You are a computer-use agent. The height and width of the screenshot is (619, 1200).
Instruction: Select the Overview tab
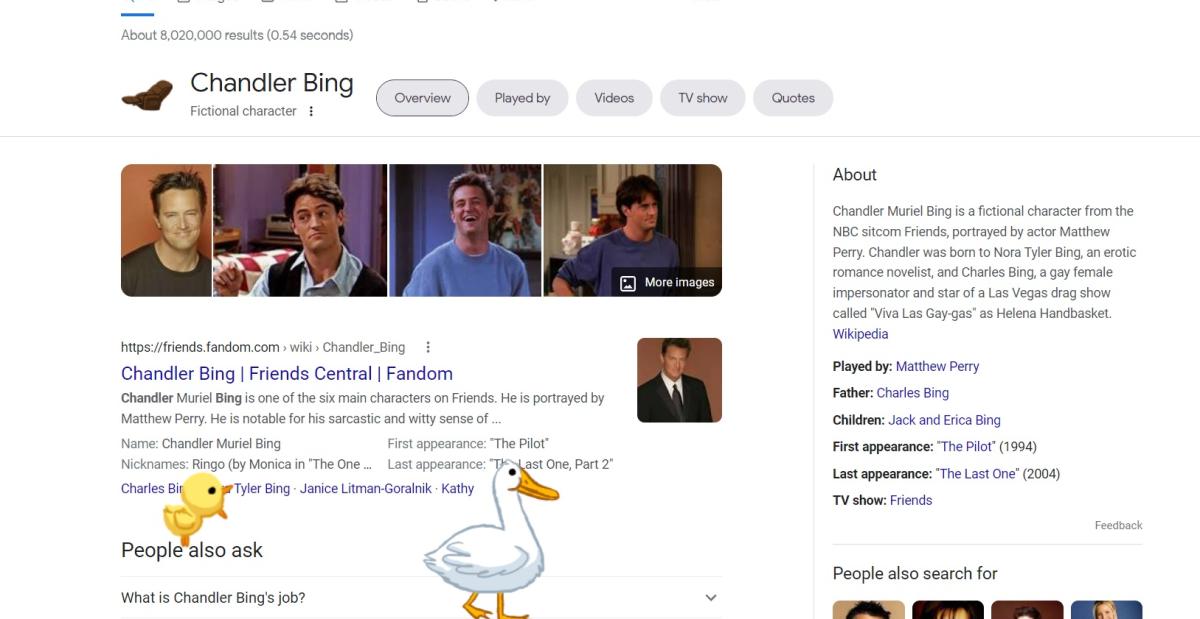[x=422, y=98]
